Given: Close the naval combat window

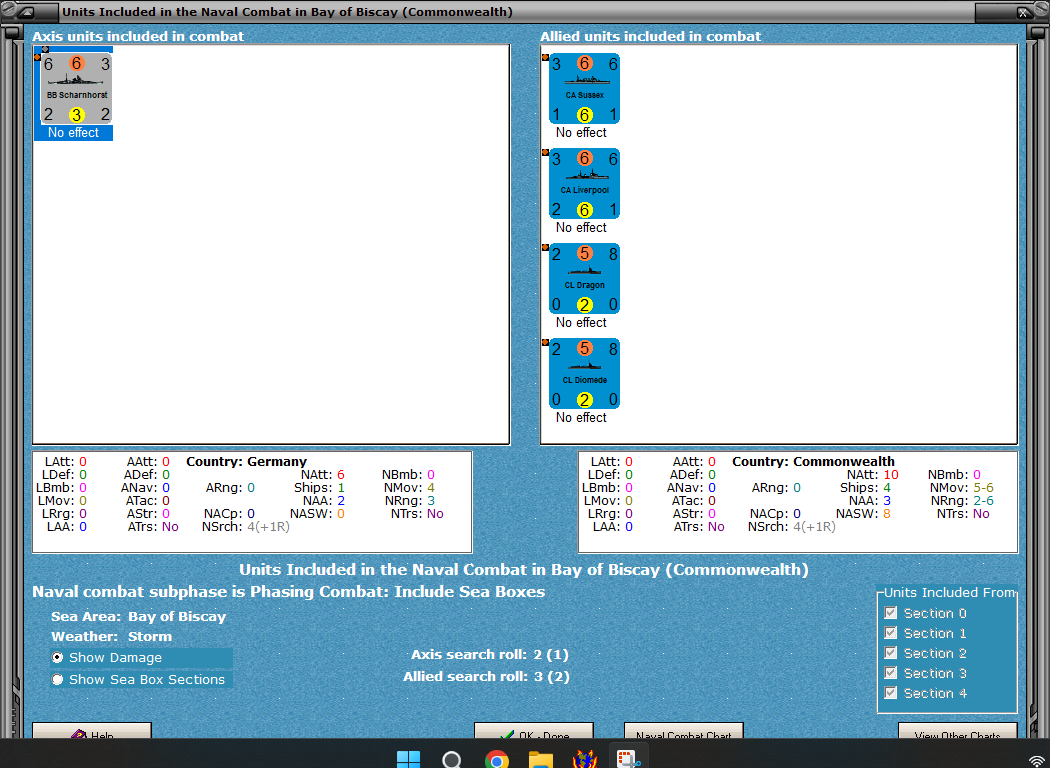Looking at the screenshot, I should 1023,12.
